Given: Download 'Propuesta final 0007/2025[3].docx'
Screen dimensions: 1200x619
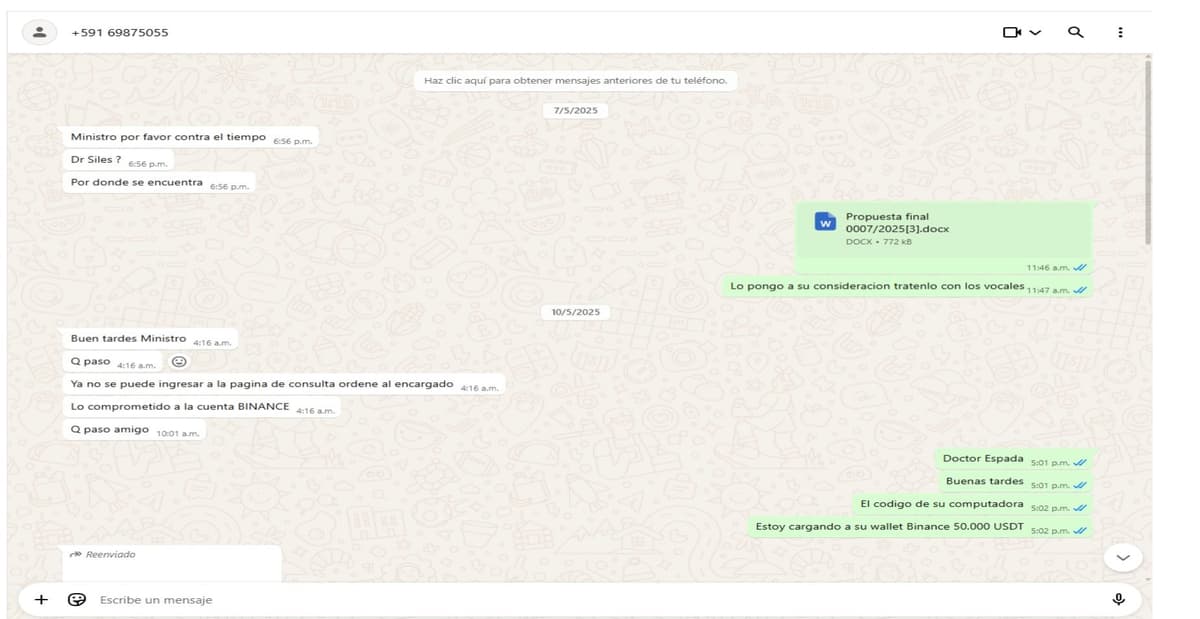Looking at the screenshot, I should [900, 222].
